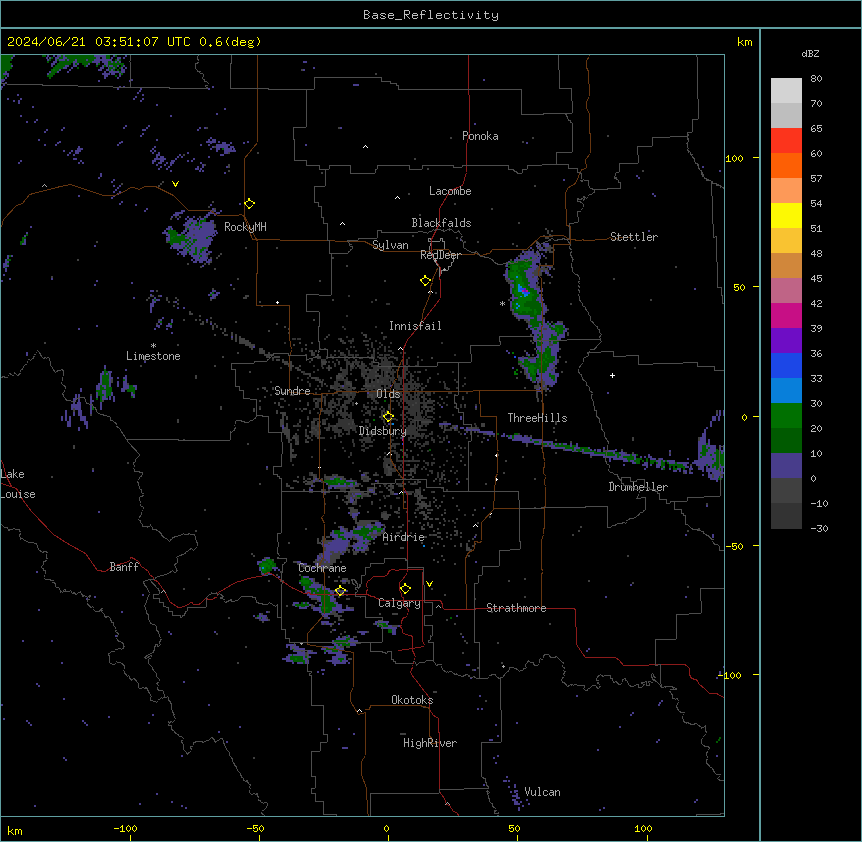Image resolution: width=862 pixels, height=842 pixels.
Task: Pick the red 65-60 dBZ legend swatch
Action: [786, 141]
